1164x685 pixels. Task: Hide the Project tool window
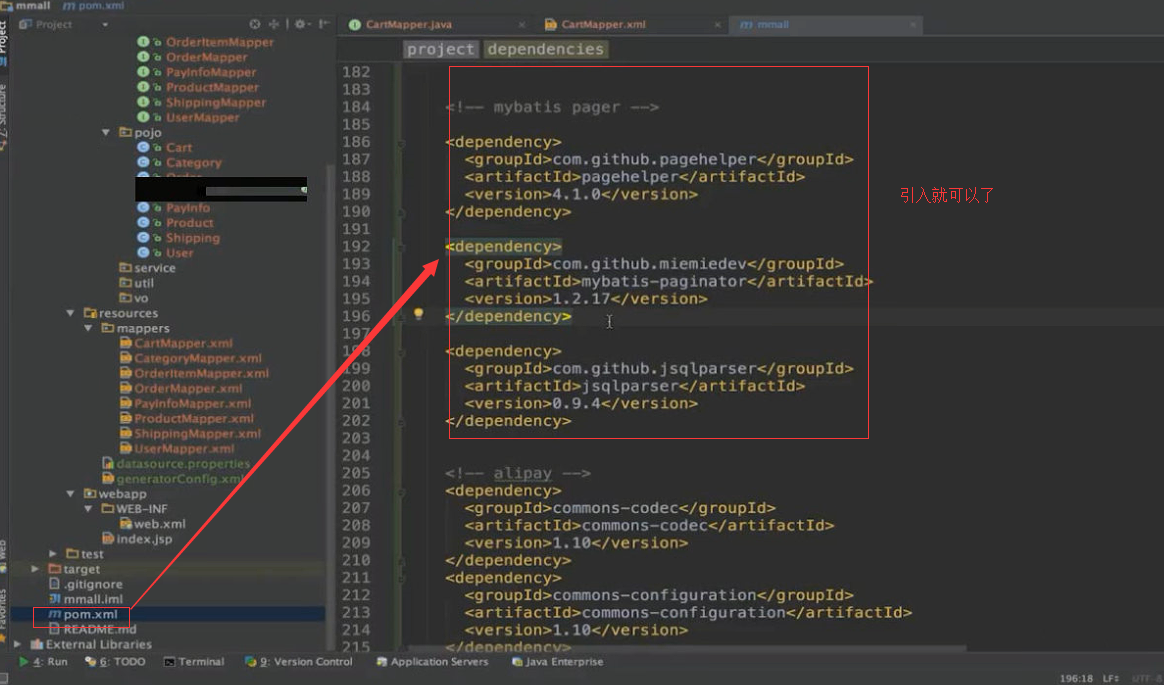(324, 24)
